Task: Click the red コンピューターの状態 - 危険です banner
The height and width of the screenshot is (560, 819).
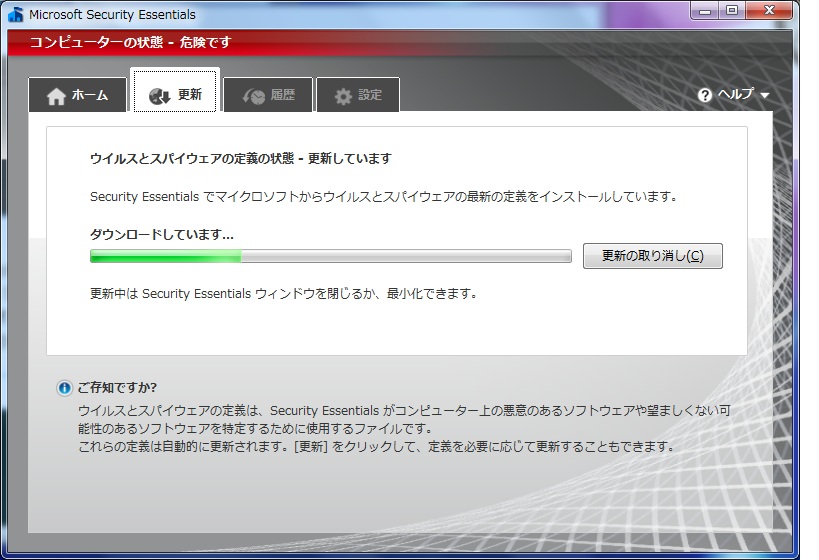Action: point(400,42)
